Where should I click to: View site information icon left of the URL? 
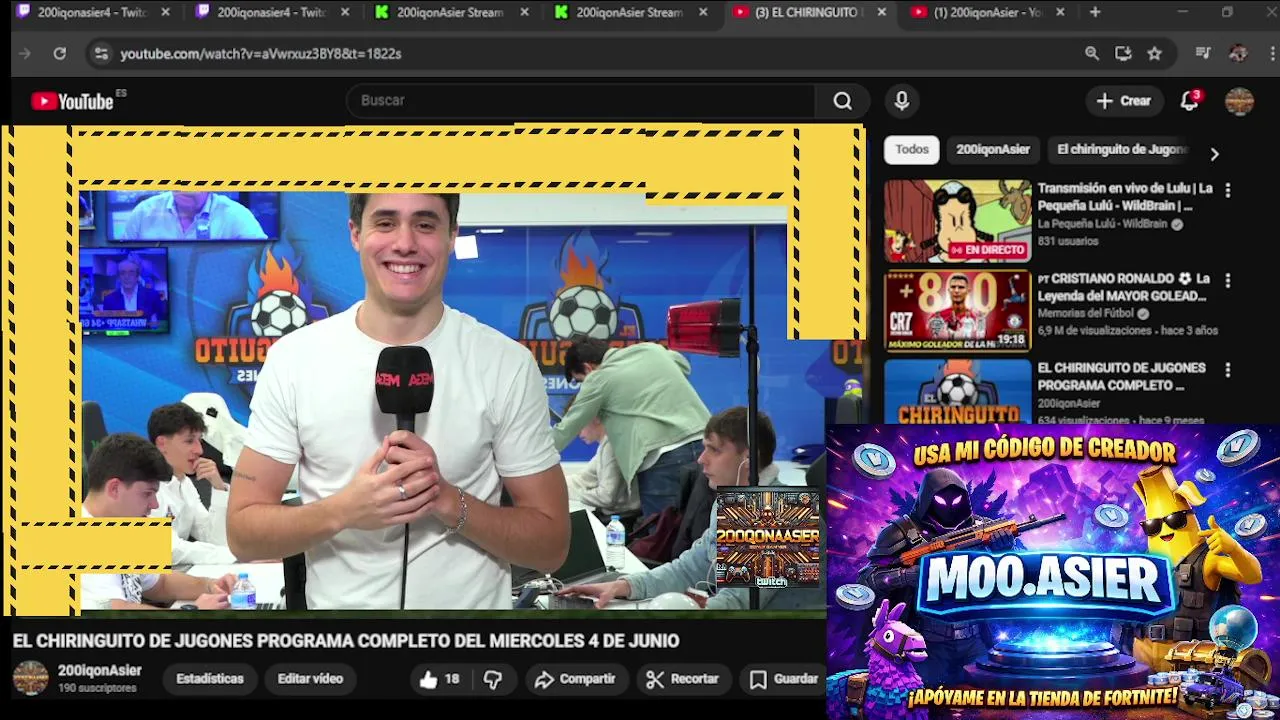coord(100,54)
